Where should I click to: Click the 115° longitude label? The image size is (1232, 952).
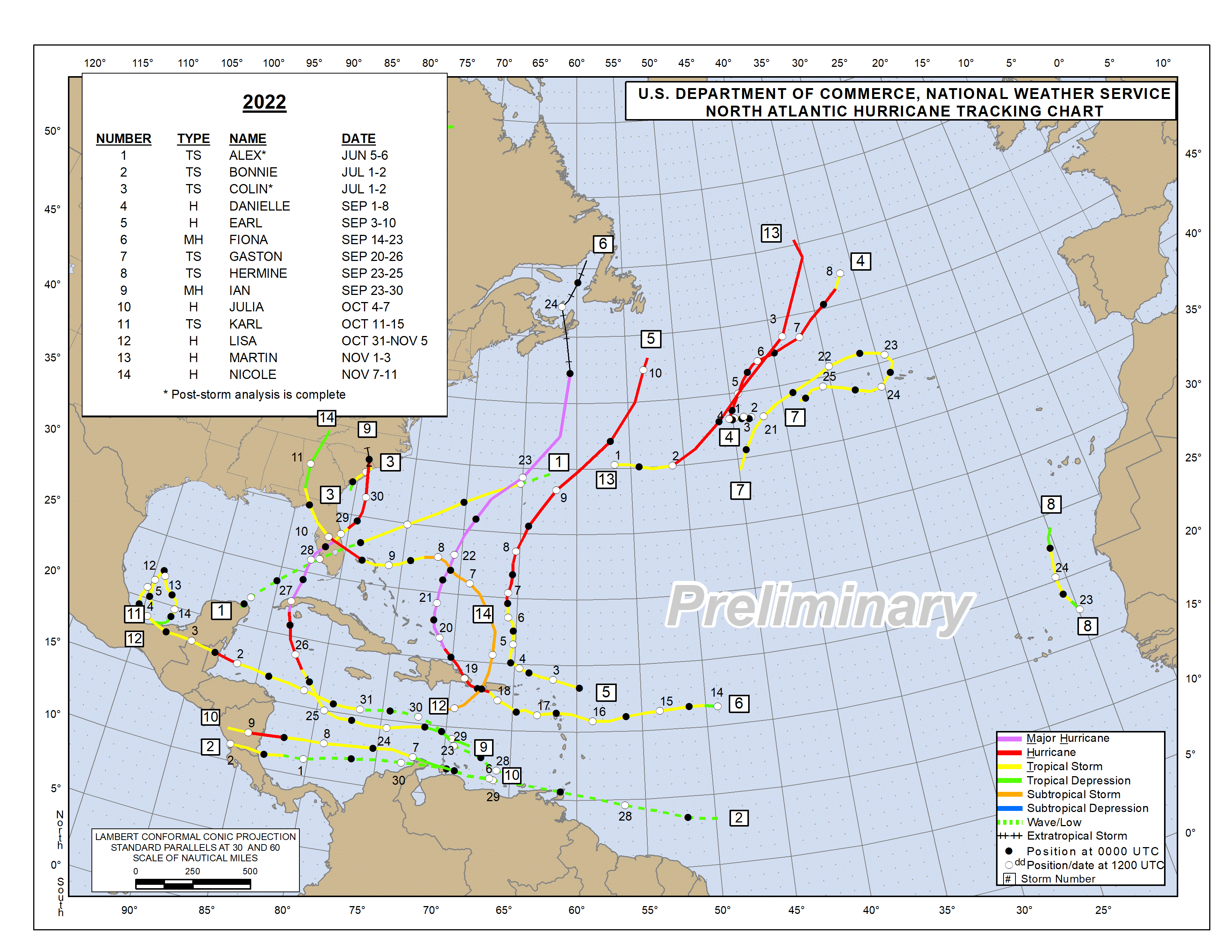tap(142, 63)
